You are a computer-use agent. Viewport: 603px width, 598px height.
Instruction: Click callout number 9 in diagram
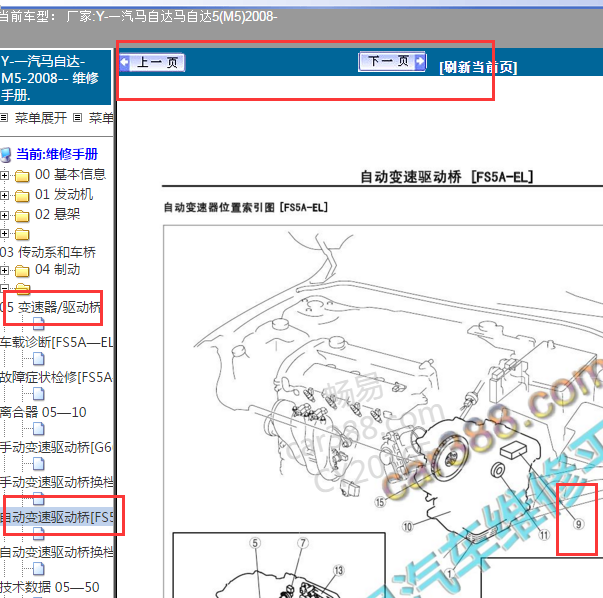578,524
